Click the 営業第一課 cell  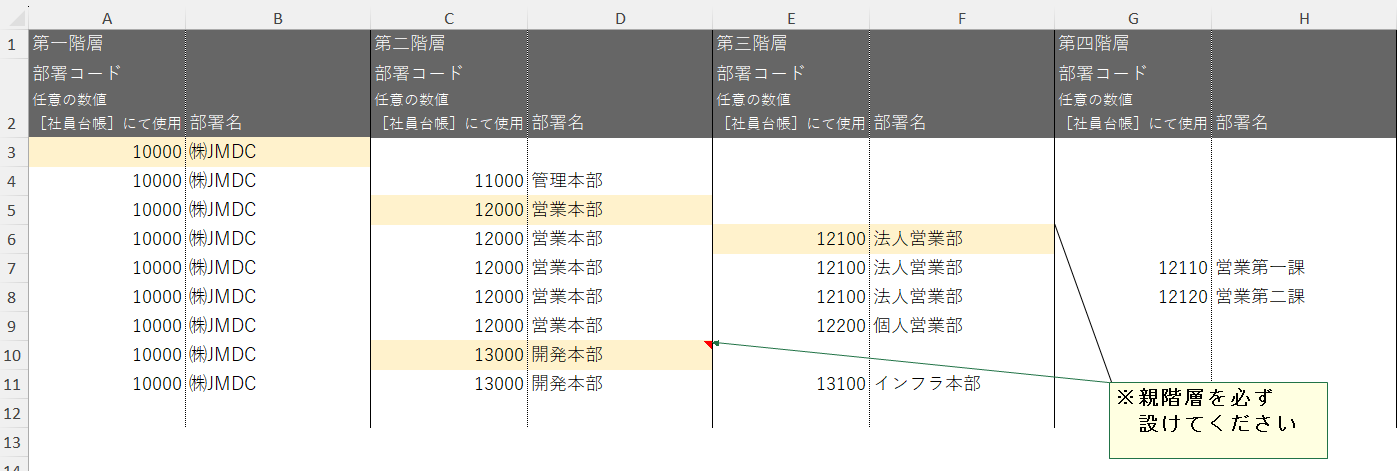(x=1304, y=268)
